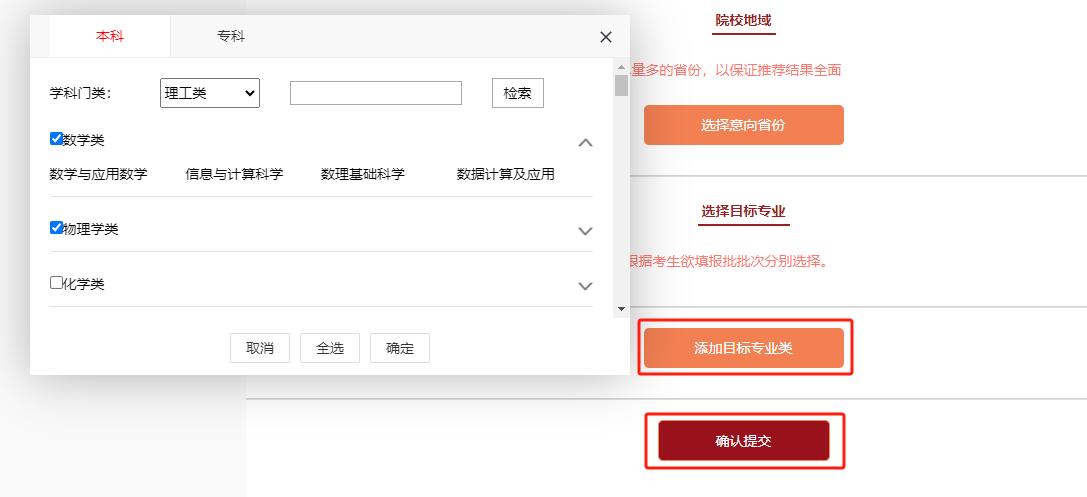Screen dimensions: 1087x497
Task: Select 数学与应用数学 major
Action: coord(98,174)
